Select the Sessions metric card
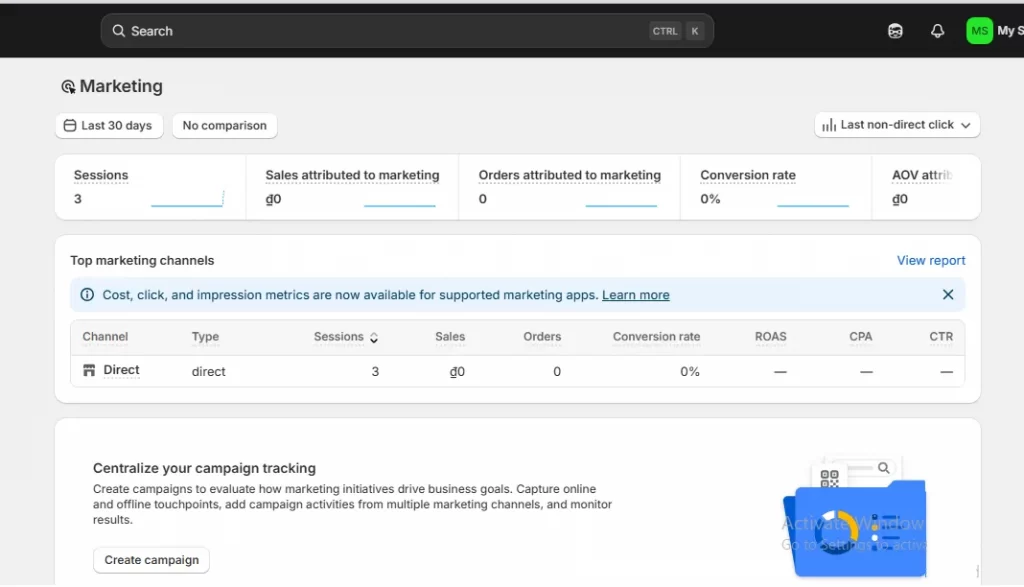Viewport: 1024px width, 587px height. (x=150, y=187)
